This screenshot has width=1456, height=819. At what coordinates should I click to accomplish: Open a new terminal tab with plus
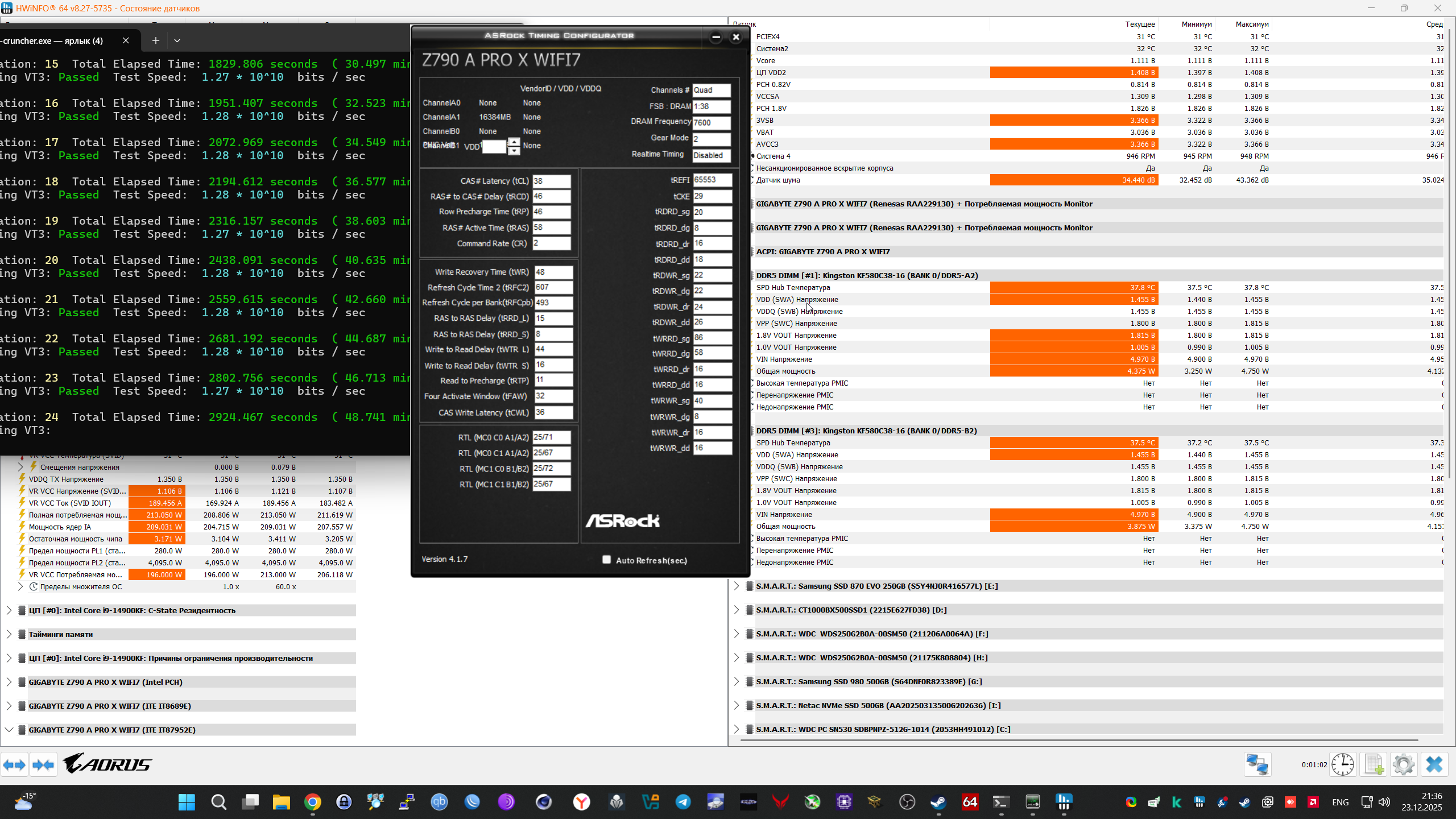pos(155,40)
